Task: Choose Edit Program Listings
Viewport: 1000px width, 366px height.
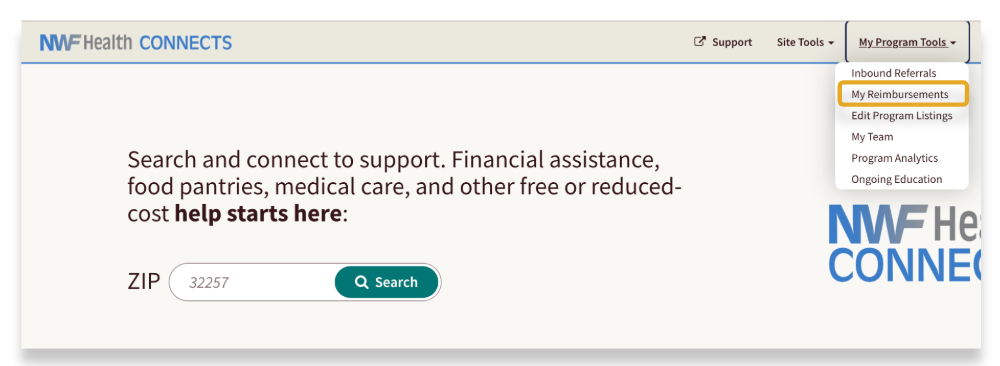Action: 901,115
